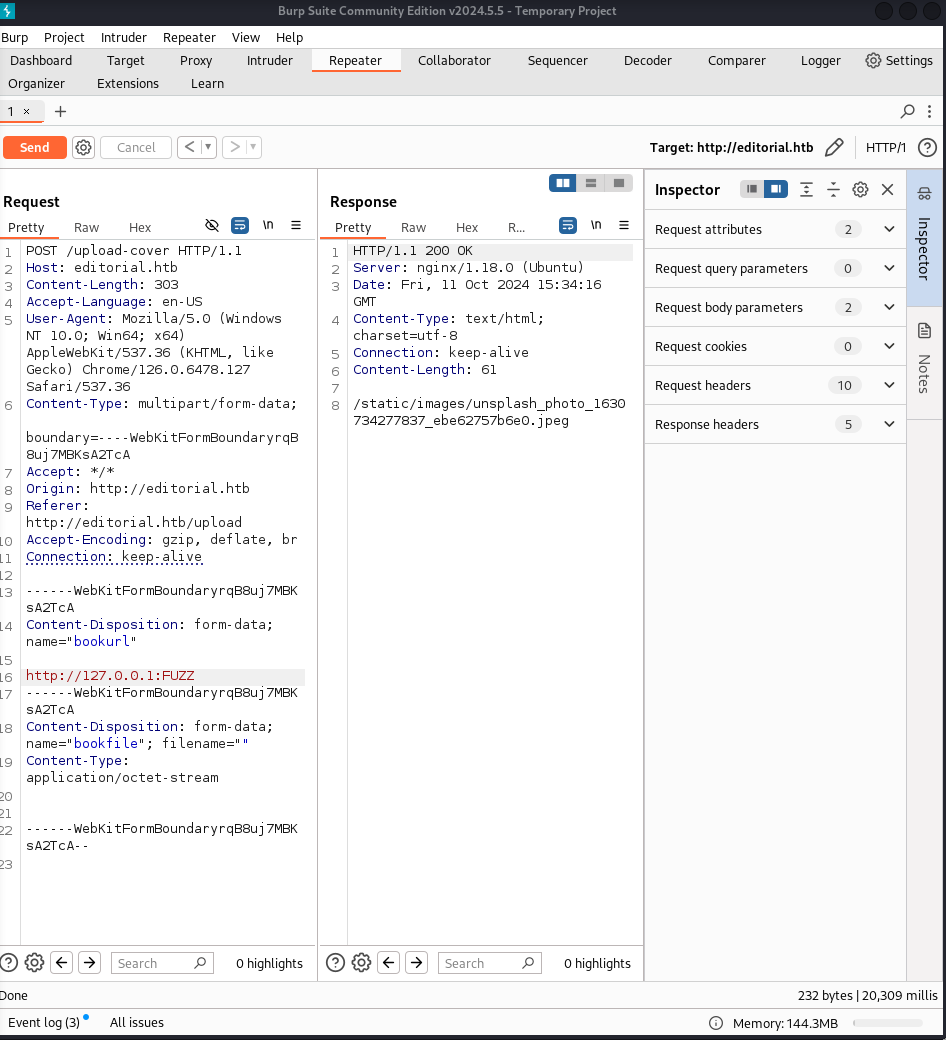Select combined tabbed layout view
946x1040 pixels.
click(618, 183)
